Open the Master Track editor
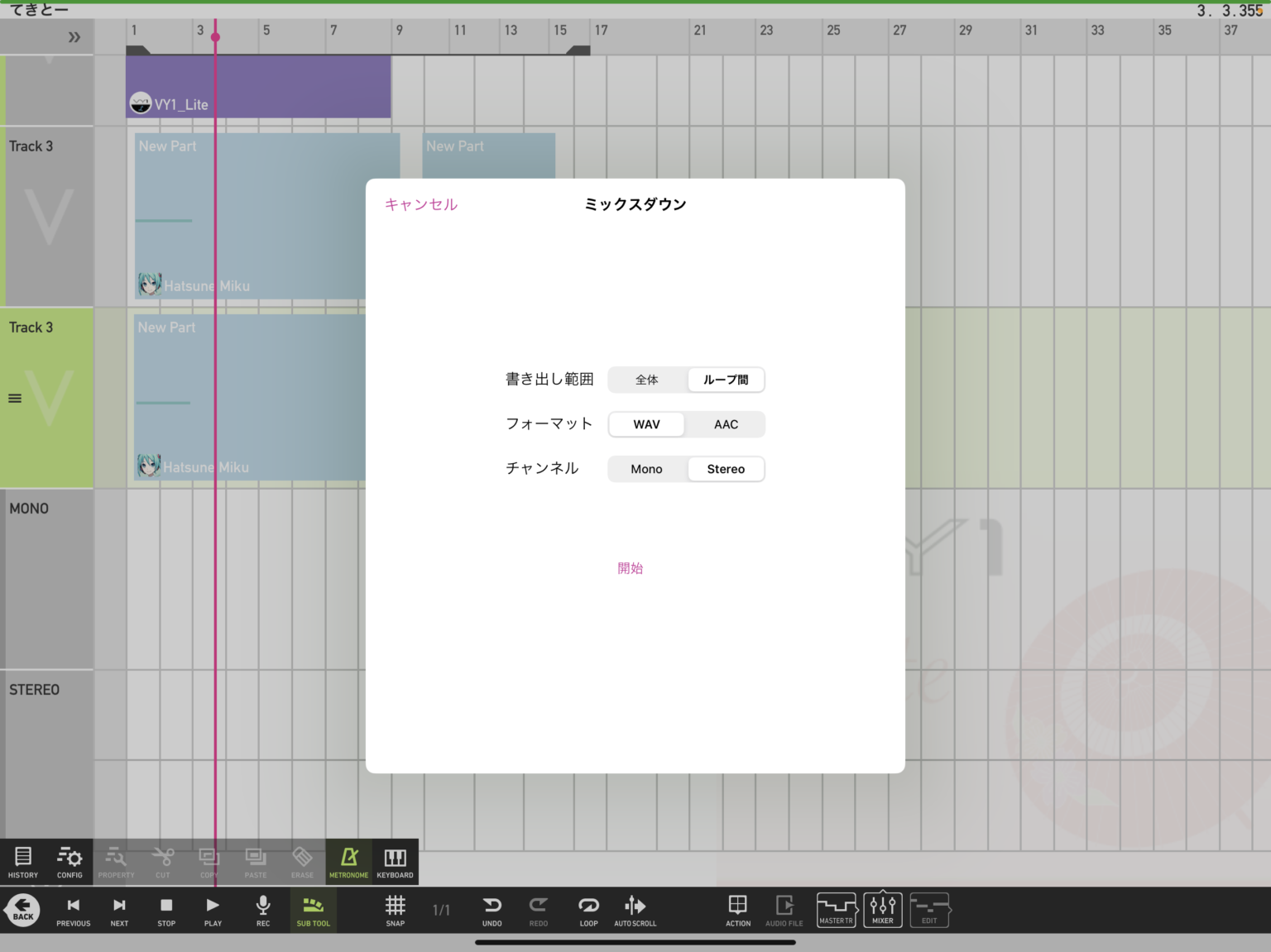 coord(836,909)
